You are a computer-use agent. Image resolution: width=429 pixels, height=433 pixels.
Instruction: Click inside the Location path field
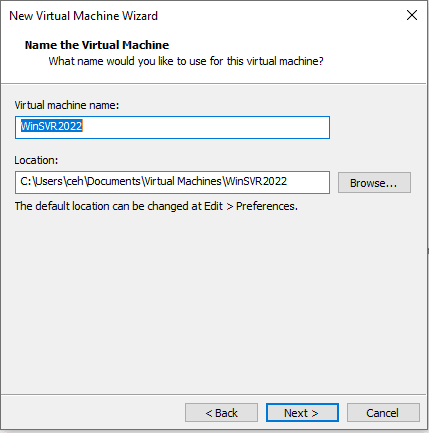(172, 182)
